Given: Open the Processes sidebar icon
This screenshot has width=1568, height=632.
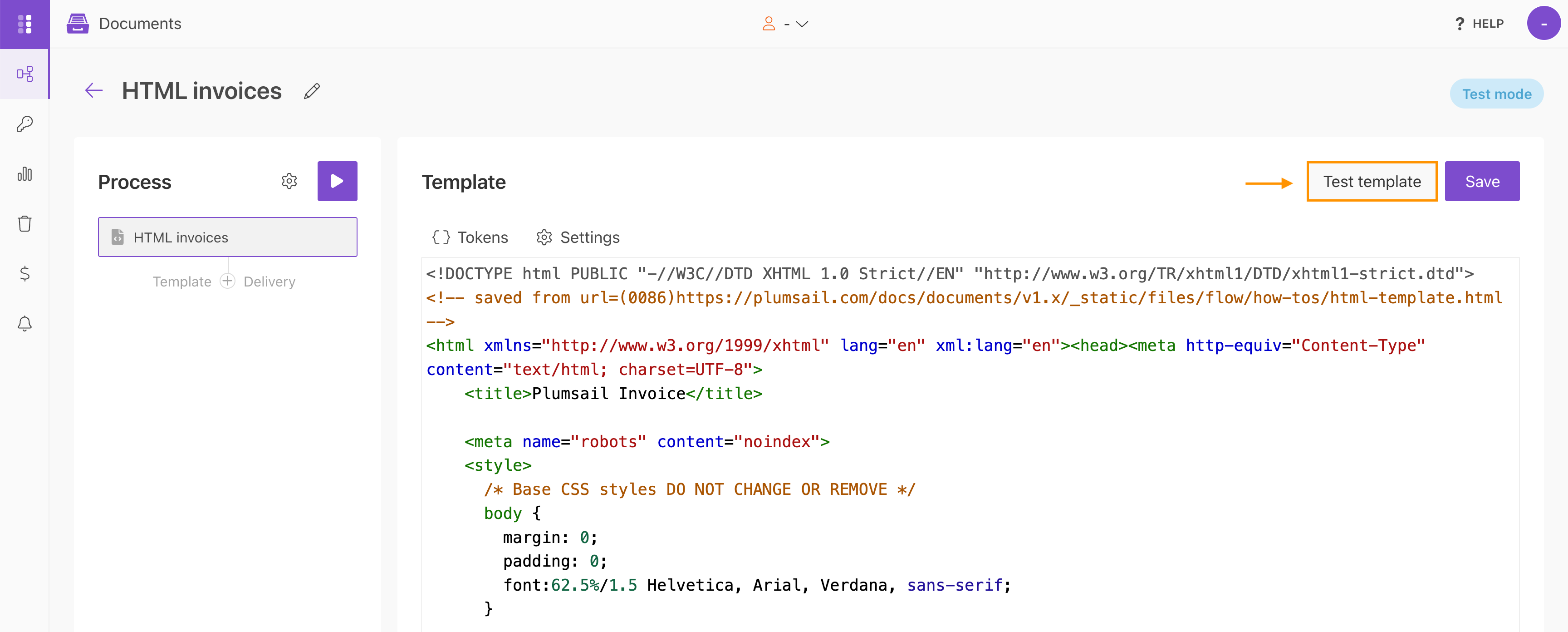Looking at the screenshot, I should tap(24, 74).
